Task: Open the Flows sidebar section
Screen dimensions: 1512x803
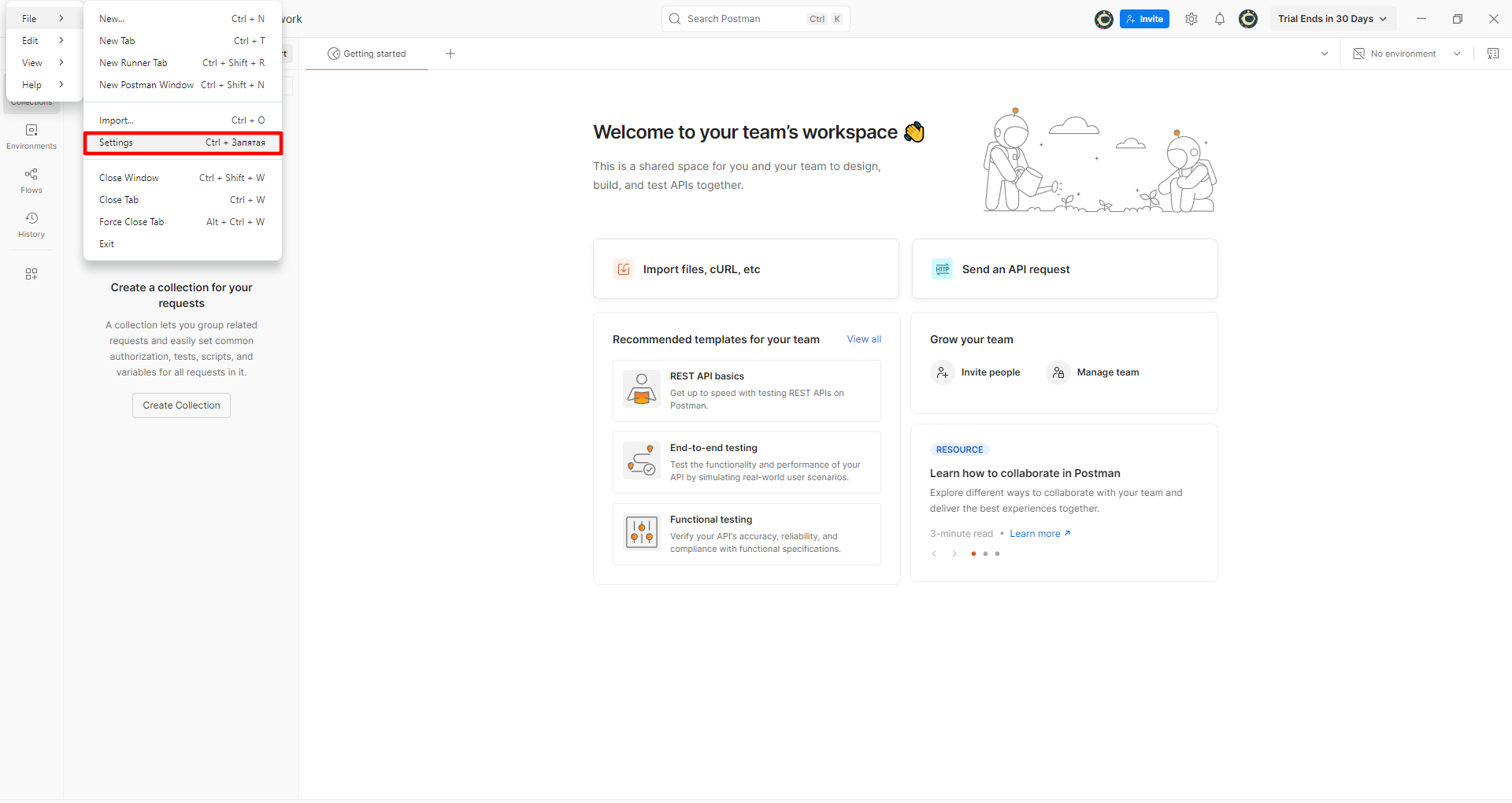Action: click(31, 180)
